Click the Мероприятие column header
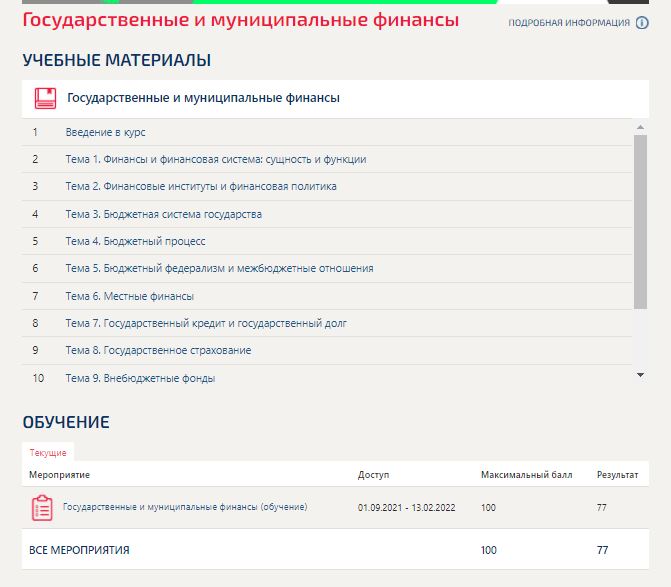Image resolution: width=671 pixels, height=587 pixels. (x=59, y=475)
